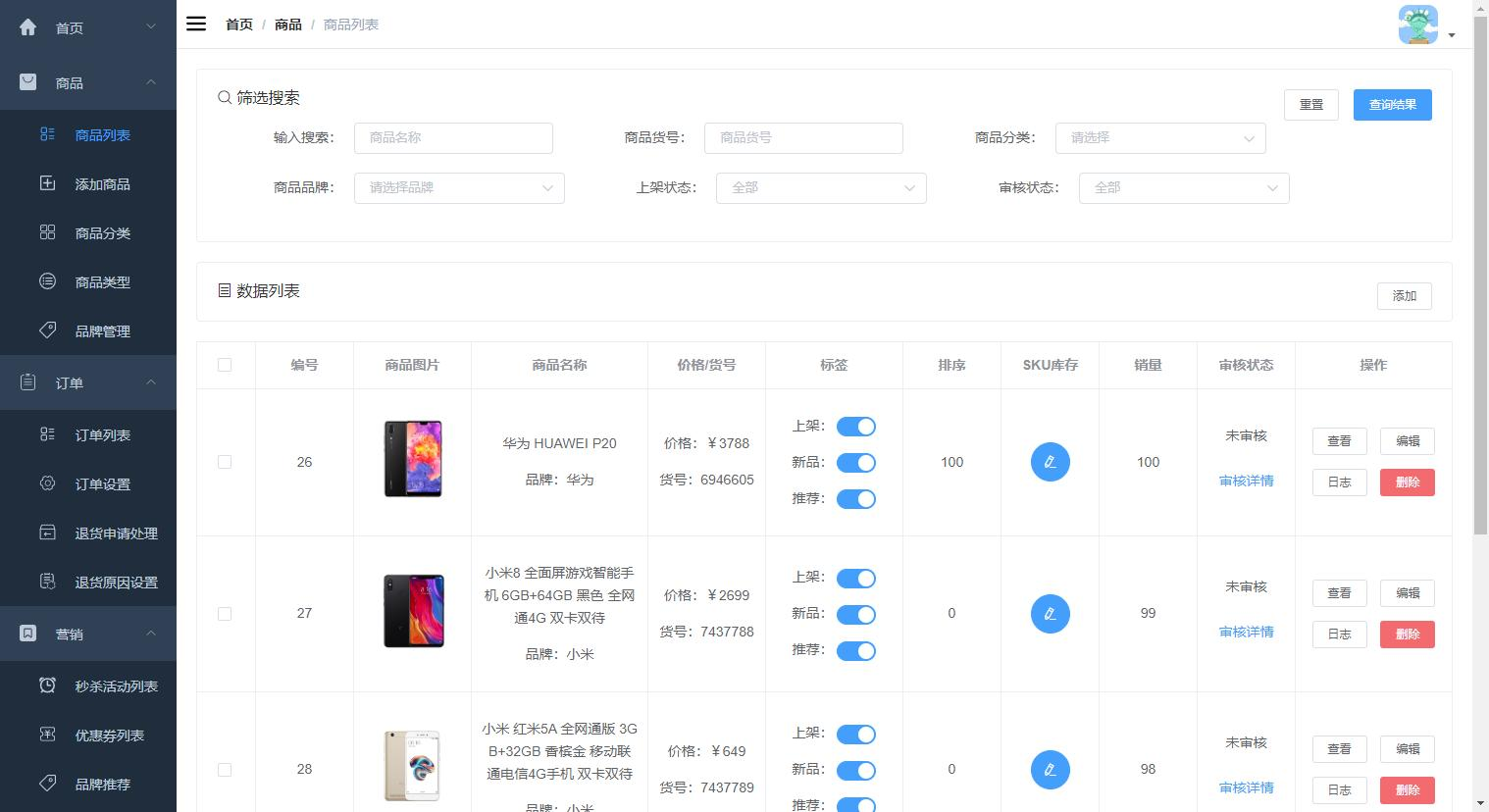The width and height of the screenshot is (1489, 812).
Task: Click the hamburger menu collapse icon
Action: pyautogui.click(x=196, y=24)
